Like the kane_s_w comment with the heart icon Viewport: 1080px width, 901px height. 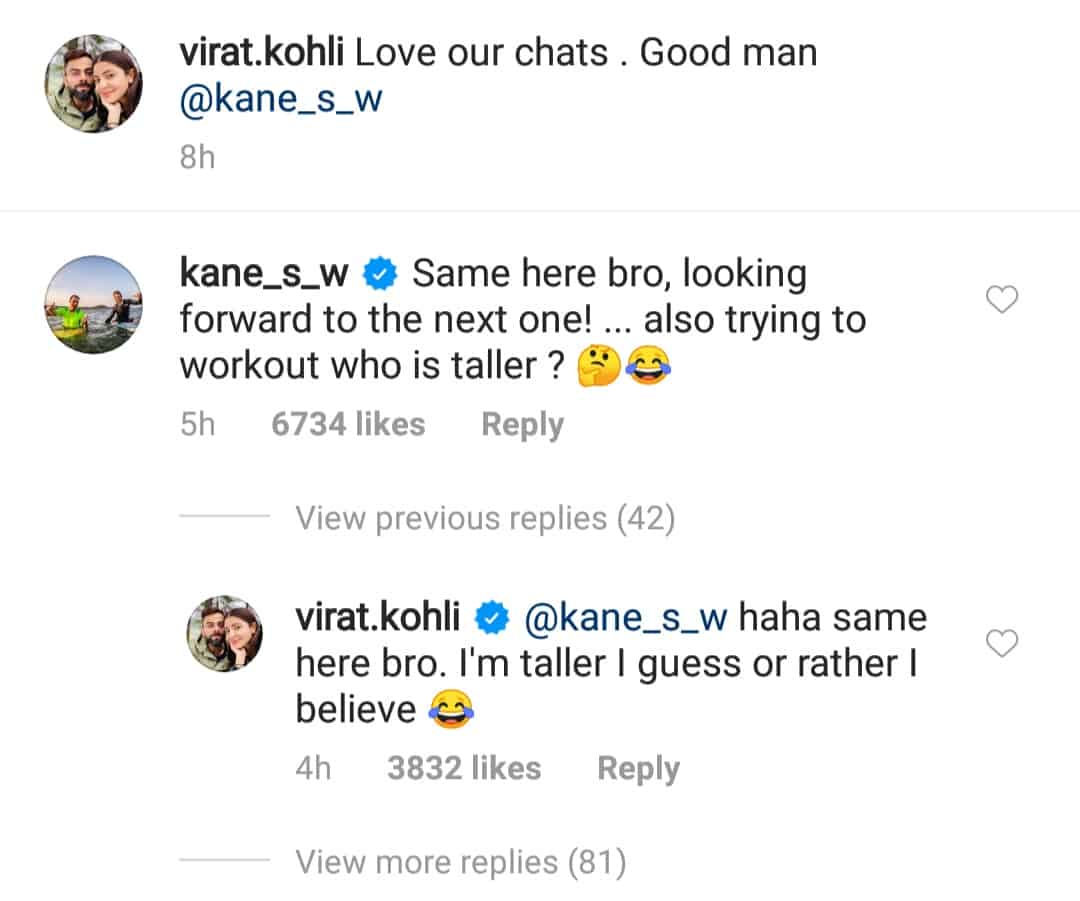1001,298
